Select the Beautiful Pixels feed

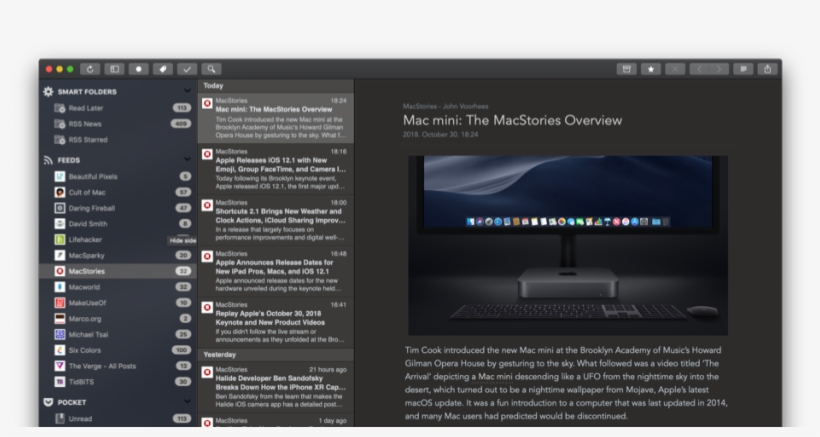coord(118,177)
